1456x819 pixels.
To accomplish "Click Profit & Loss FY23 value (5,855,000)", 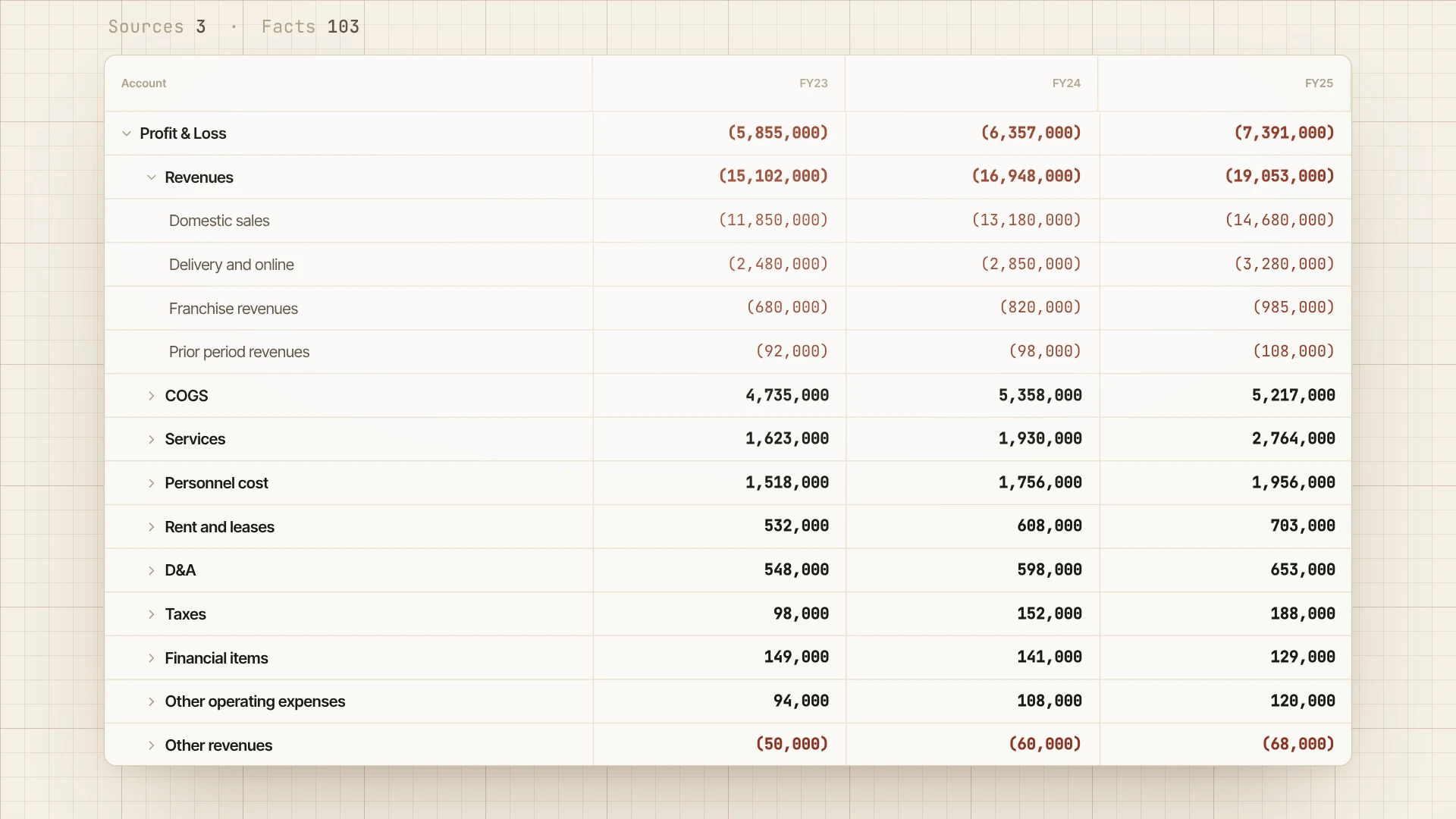I will point(778,133).
